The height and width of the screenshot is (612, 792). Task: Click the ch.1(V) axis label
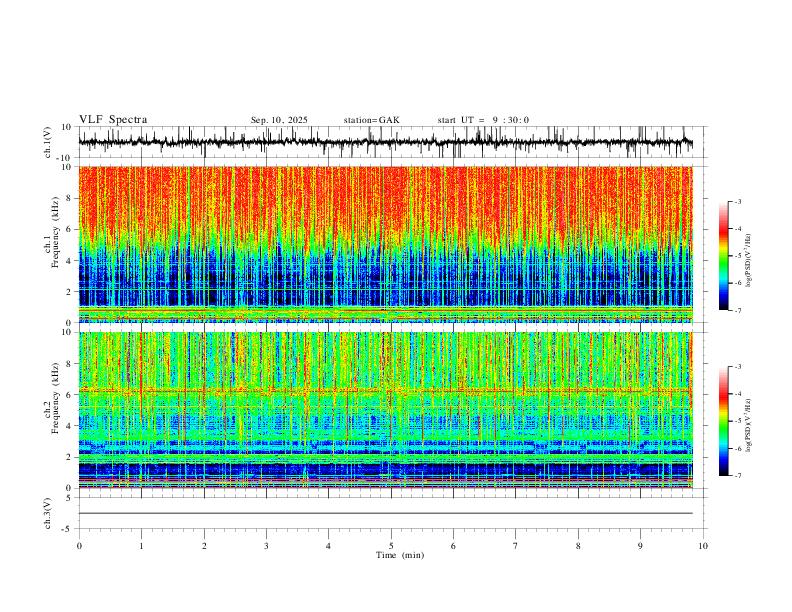pyautogui.click(x=48, y=142)
